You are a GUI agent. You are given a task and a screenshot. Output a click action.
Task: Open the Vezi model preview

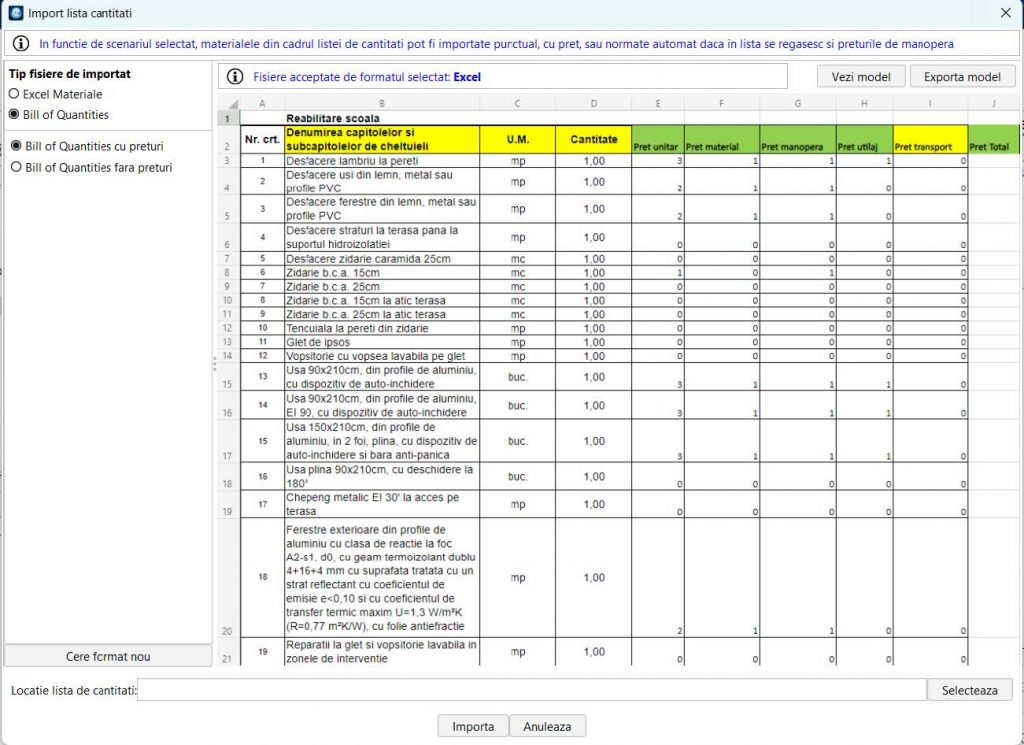click(861, 76)
